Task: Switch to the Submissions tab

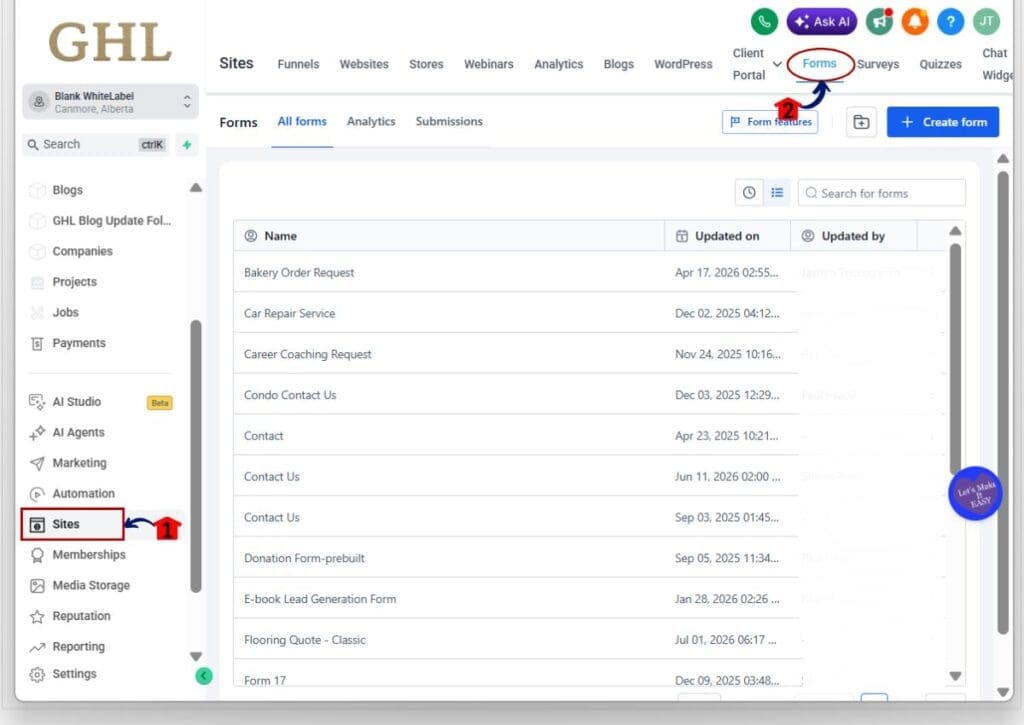Action: click(449, 121)
